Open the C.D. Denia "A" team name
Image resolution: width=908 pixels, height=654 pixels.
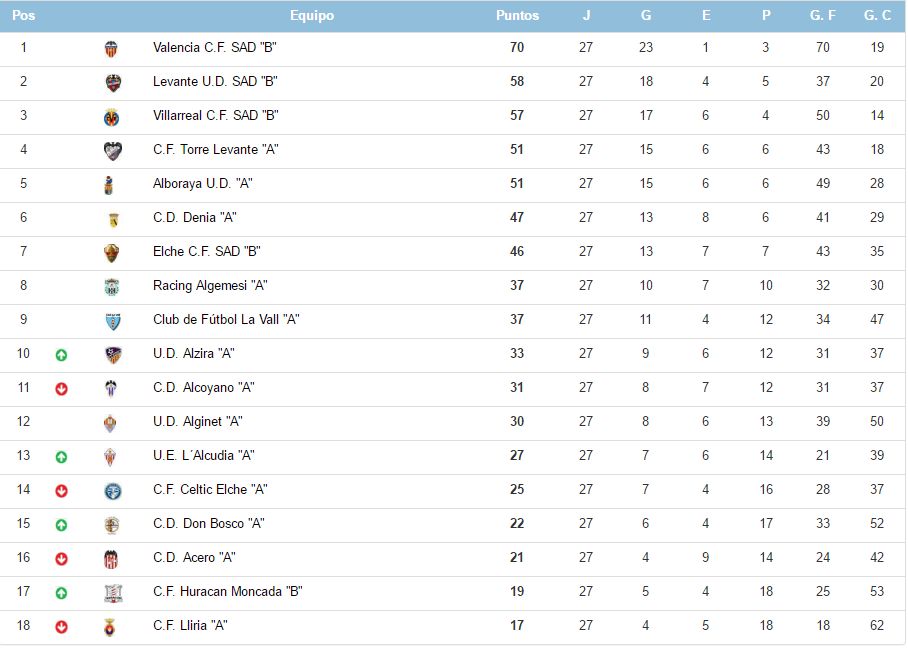(195, 218)
